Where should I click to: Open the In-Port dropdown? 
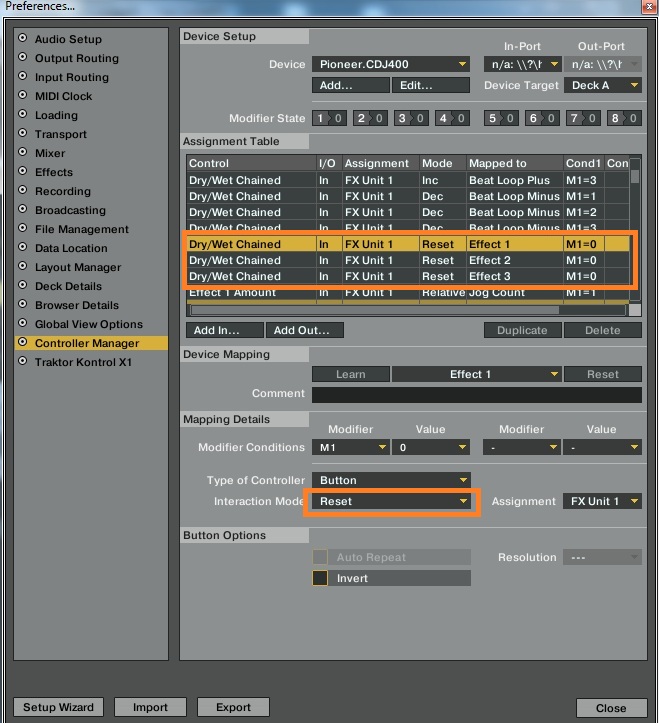[522, 64]
